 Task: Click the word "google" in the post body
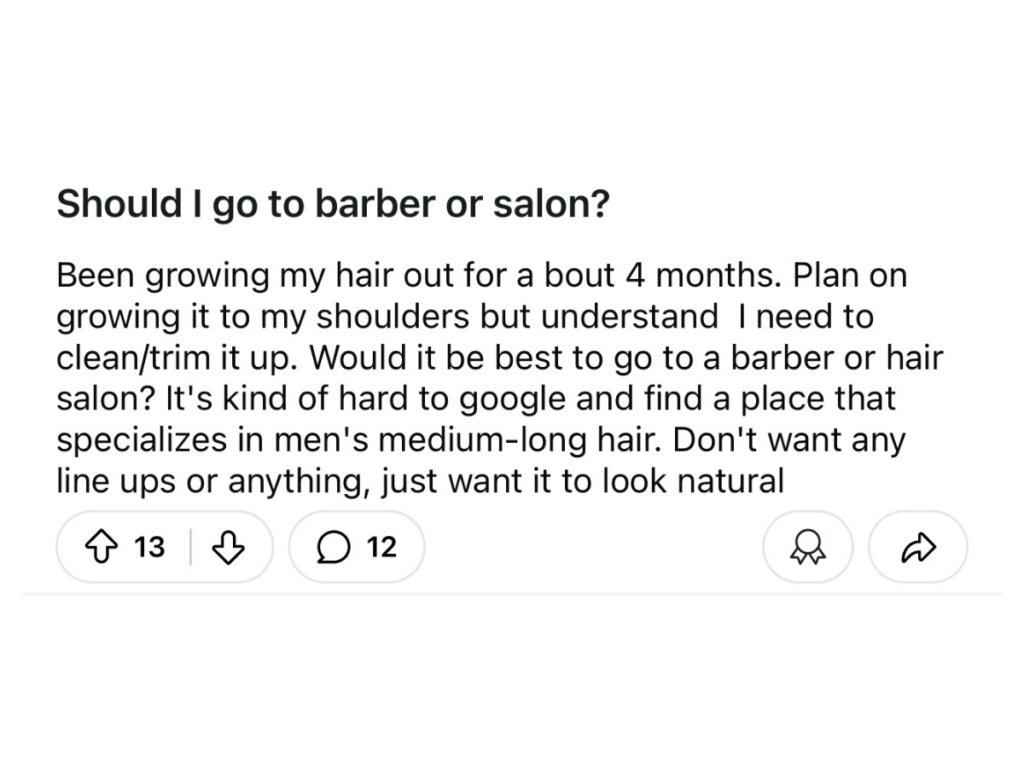[x=509, y=400]
